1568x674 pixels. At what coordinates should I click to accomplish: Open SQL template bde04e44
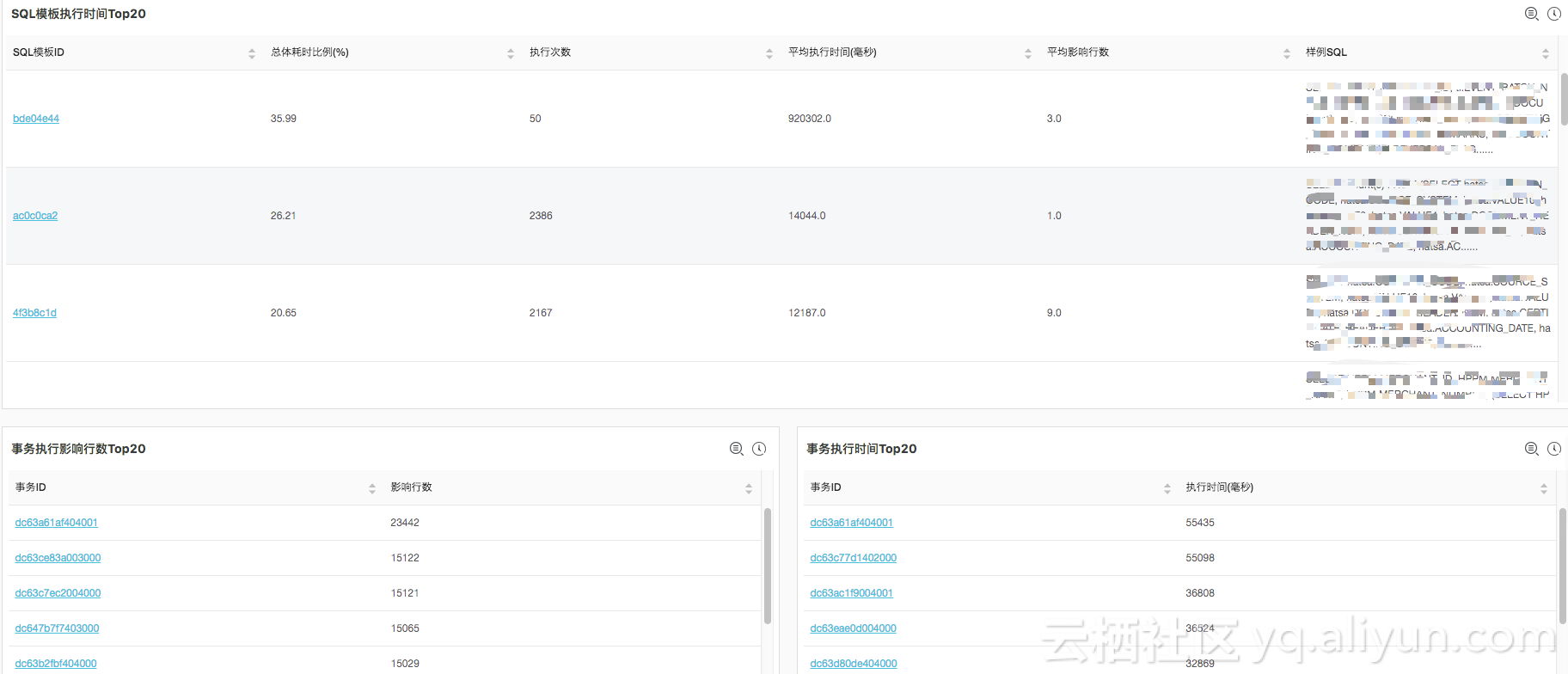pos(36,119)
